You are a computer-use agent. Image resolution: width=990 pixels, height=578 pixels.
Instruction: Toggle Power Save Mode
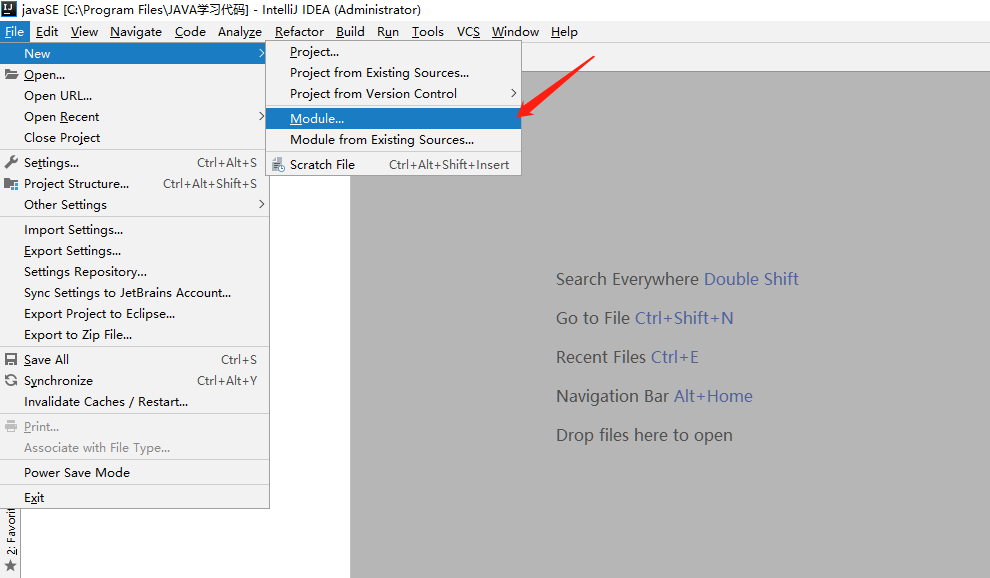pos(134,473)
